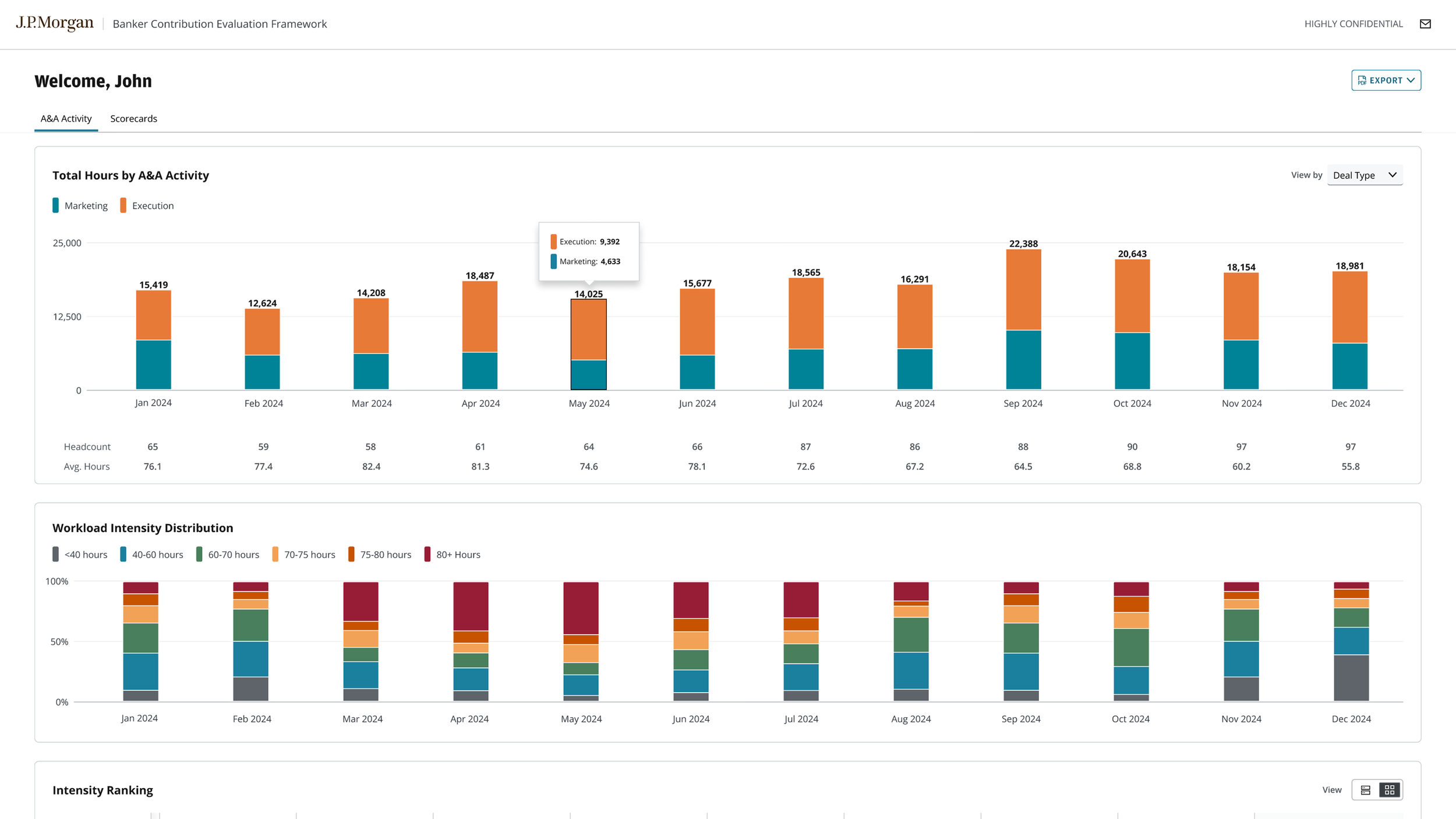Screen dimensions: 1456x819
Task: Click headcount value 90
Action: point(1132,446)
